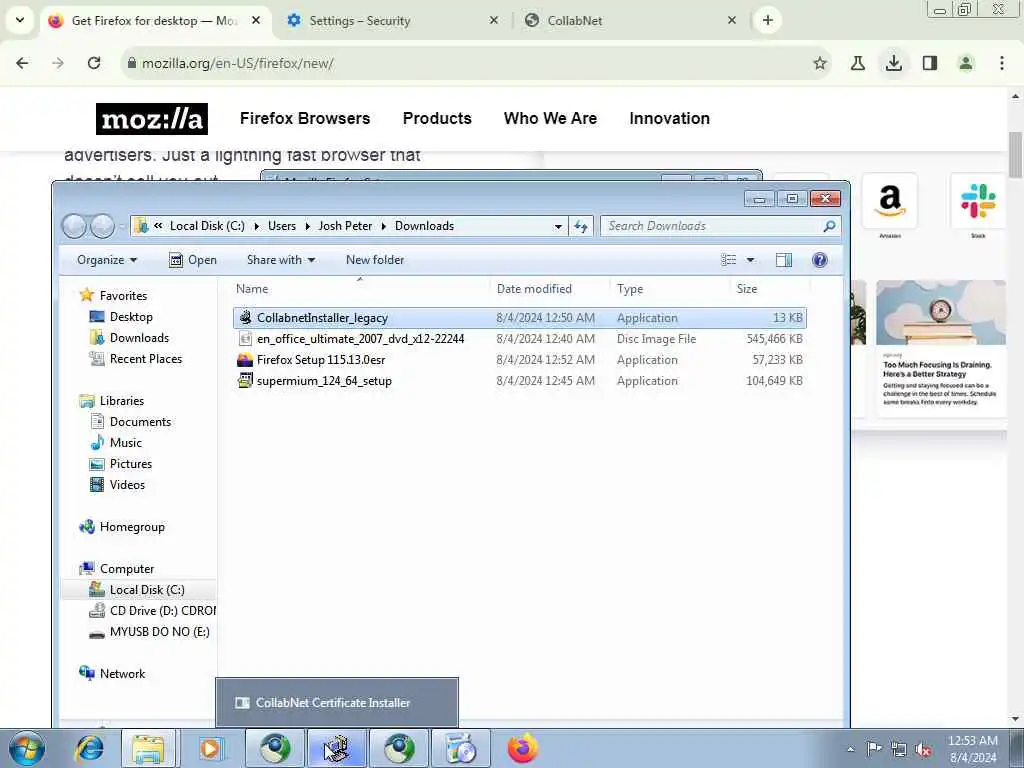This screenshot has height=768, width=1024.
Task: Open tab search chevron in Chrome
Action: (x=20, y=20)
